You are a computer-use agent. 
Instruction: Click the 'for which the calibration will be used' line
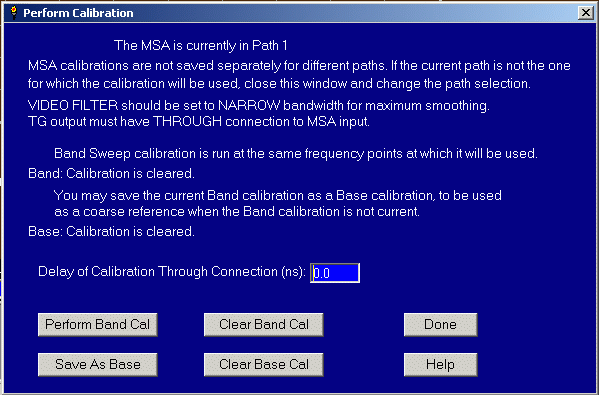[x=279, y=84]
